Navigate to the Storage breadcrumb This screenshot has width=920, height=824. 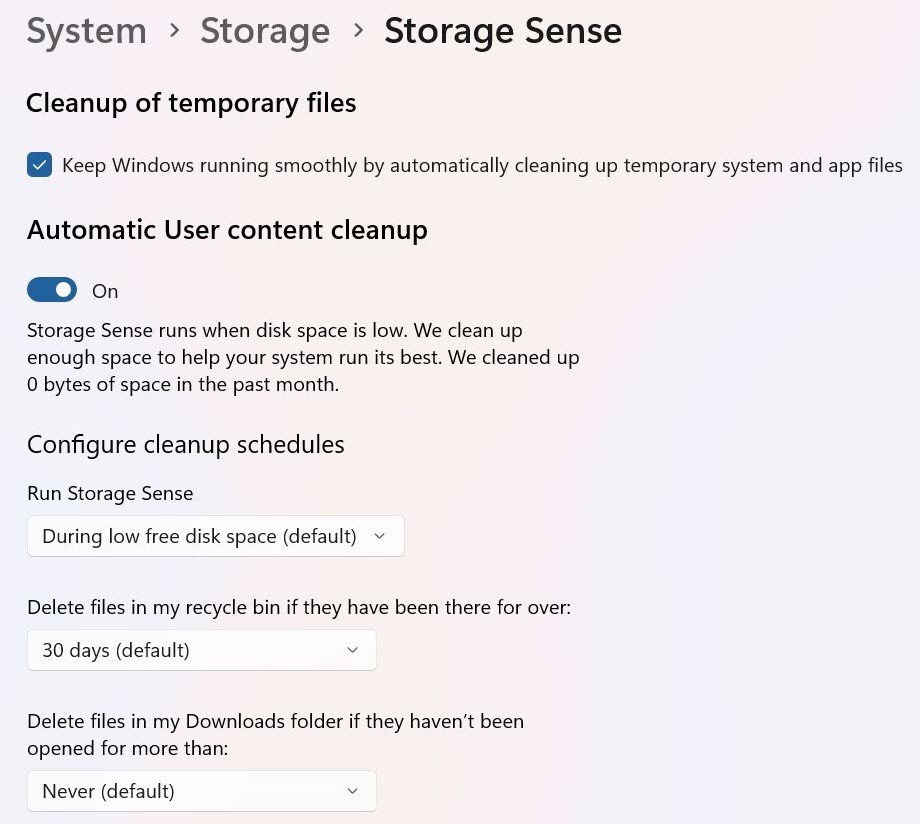[265, 32]
